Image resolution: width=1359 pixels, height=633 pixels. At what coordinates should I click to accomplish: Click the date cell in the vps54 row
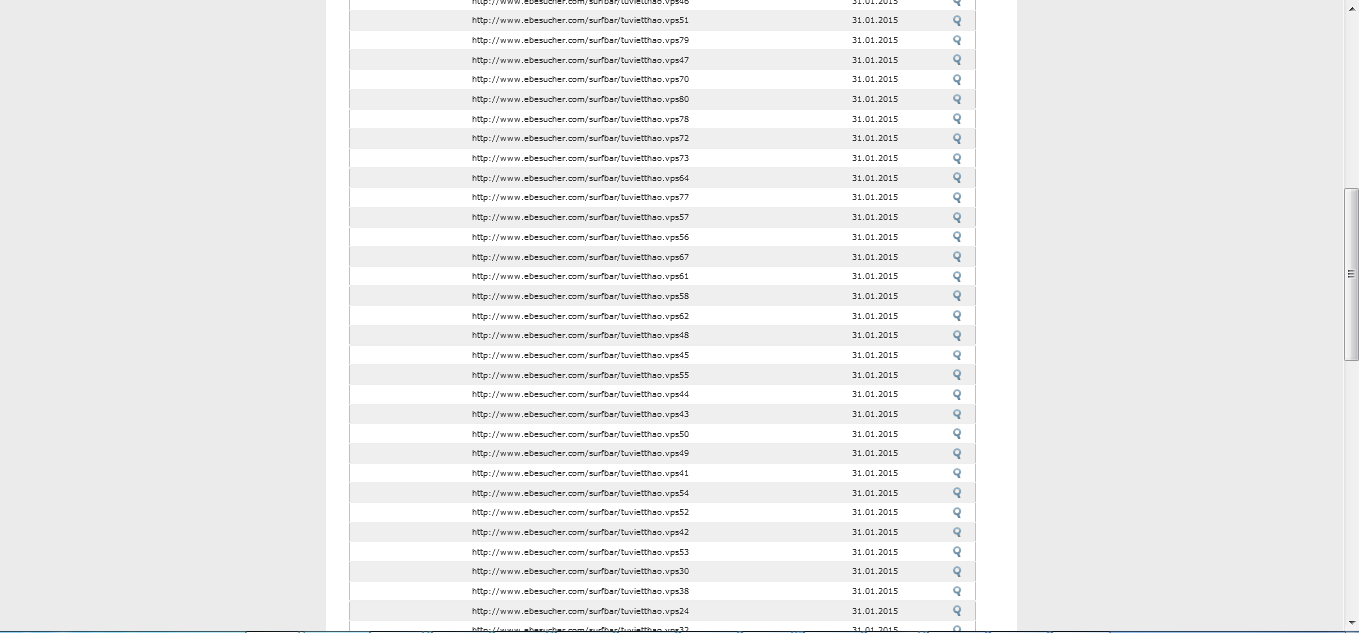(x=875, y=493)
